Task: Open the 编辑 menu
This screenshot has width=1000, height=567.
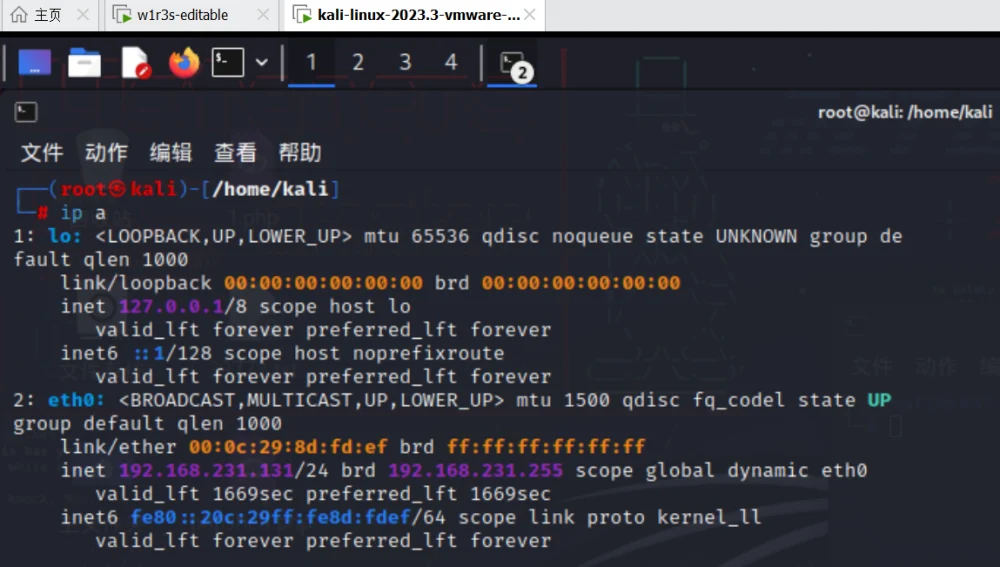Action: (171, 153)
